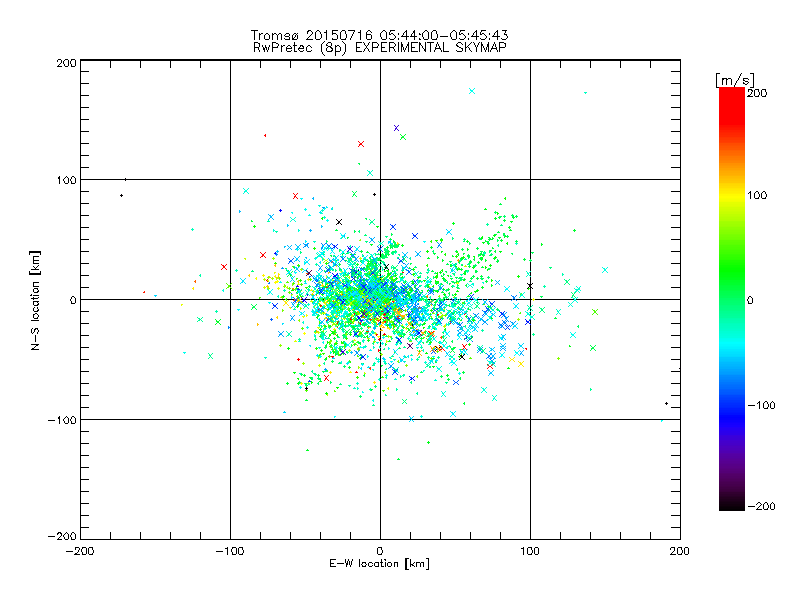The image size is (800, 600).
Task: Click the title "Tromsø 20150716 05:44:00-05:45:43"
Action: coord(379,35)
